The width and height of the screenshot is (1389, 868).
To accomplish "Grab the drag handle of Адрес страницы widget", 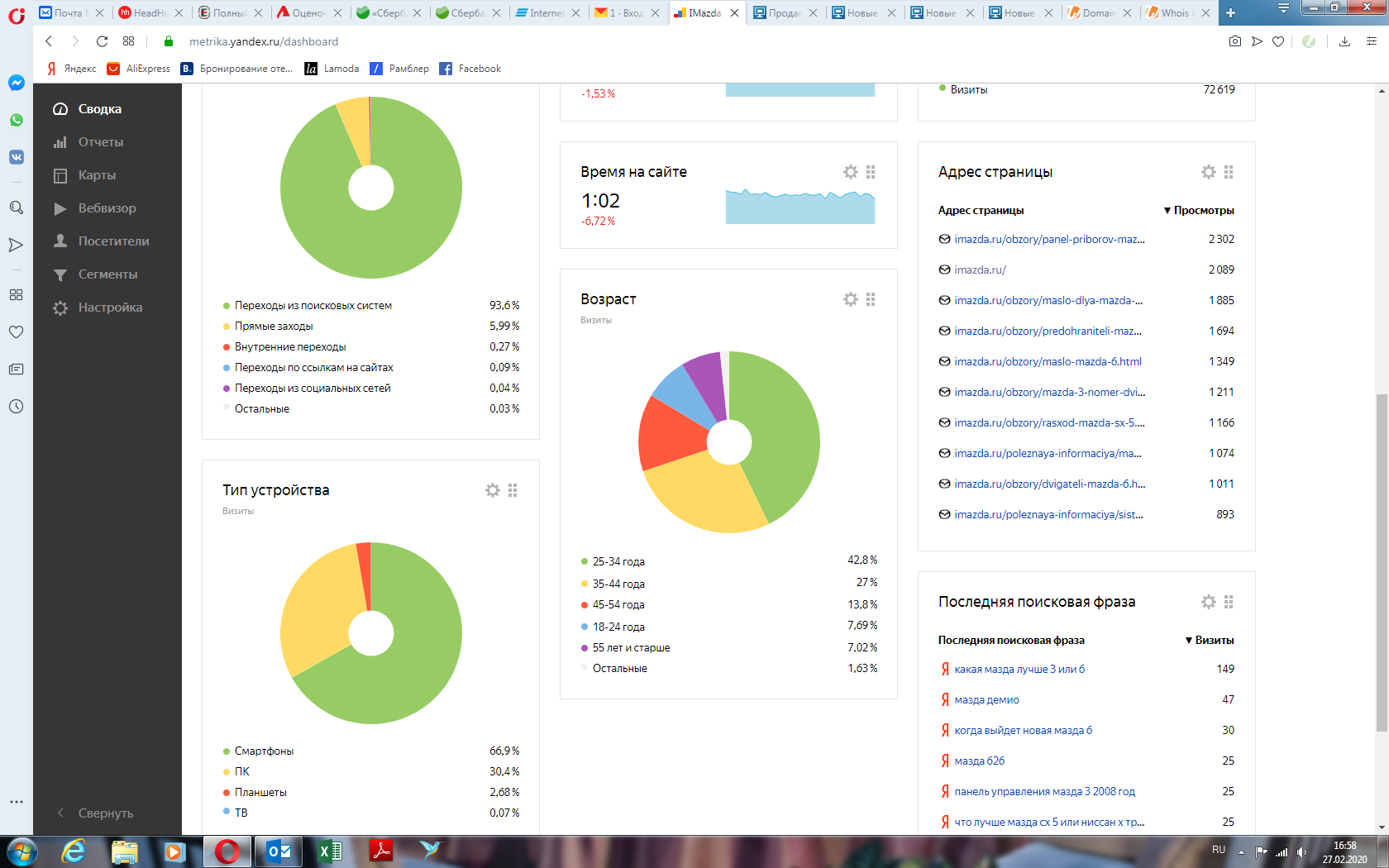I will tap(1229, 172).
